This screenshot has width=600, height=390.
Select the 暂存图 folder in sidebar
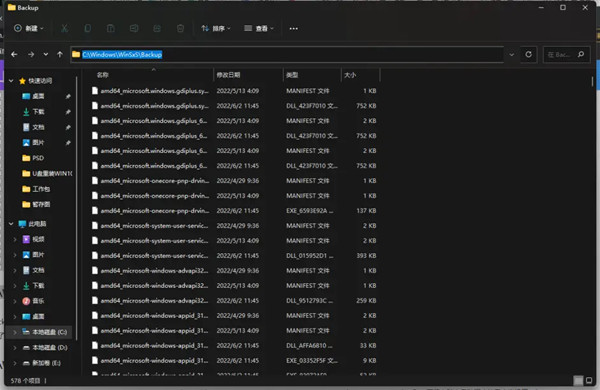click(36, 204)
